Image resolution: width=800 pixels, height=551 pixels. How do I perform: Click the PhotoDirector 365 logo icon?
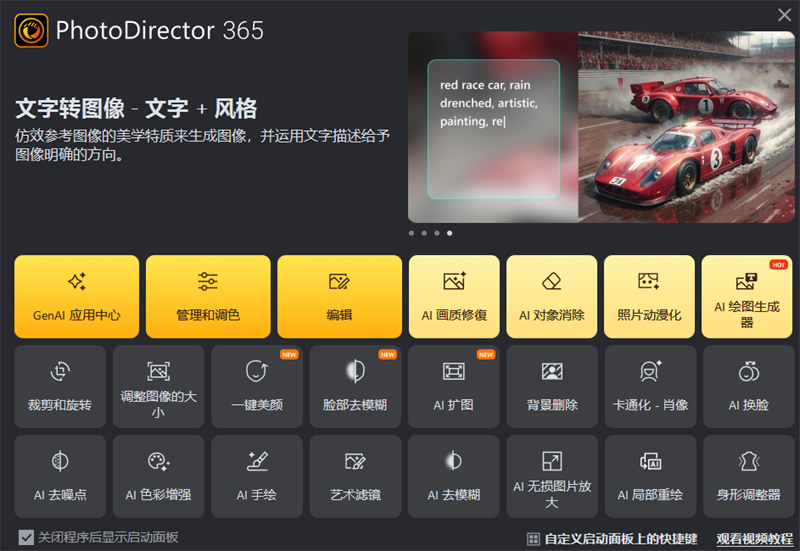click(32, 31)
